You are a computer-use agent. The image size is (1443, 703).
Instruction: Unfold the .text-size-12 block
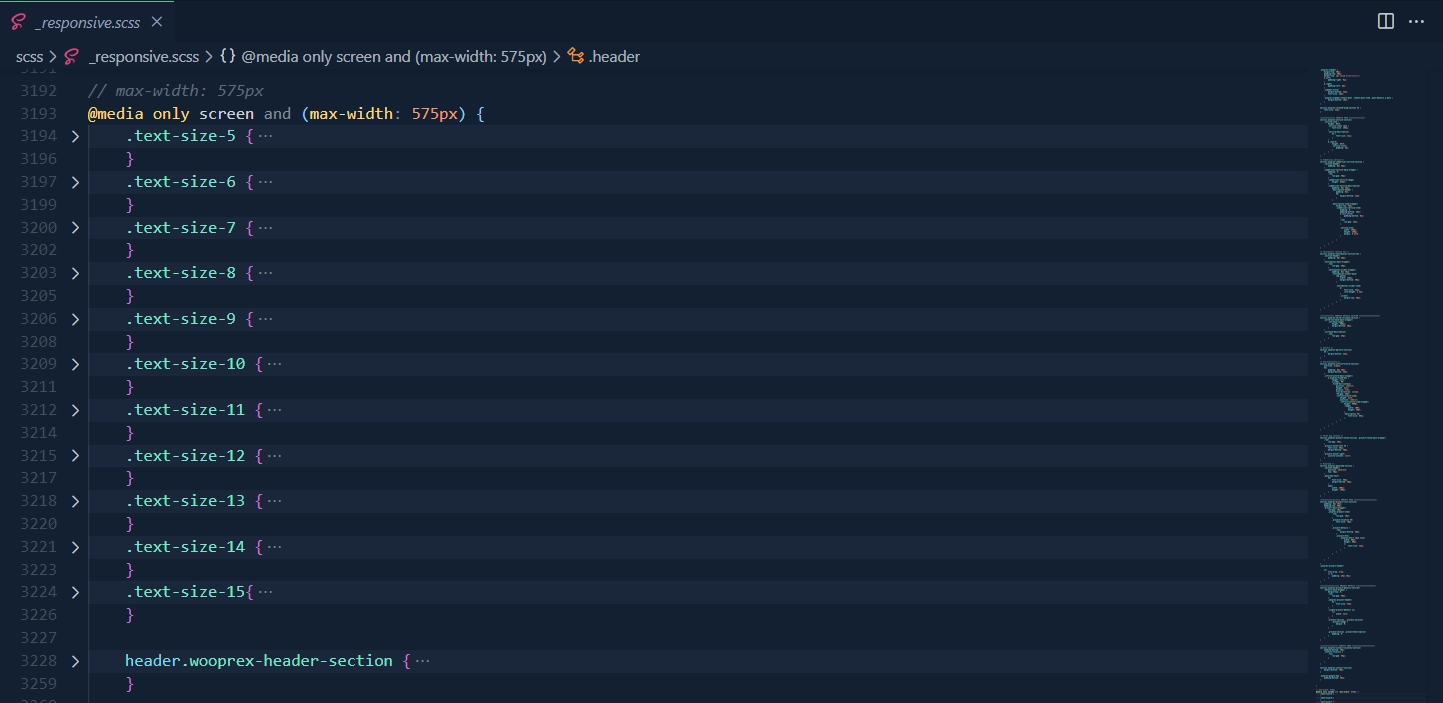tap(75, 456)
